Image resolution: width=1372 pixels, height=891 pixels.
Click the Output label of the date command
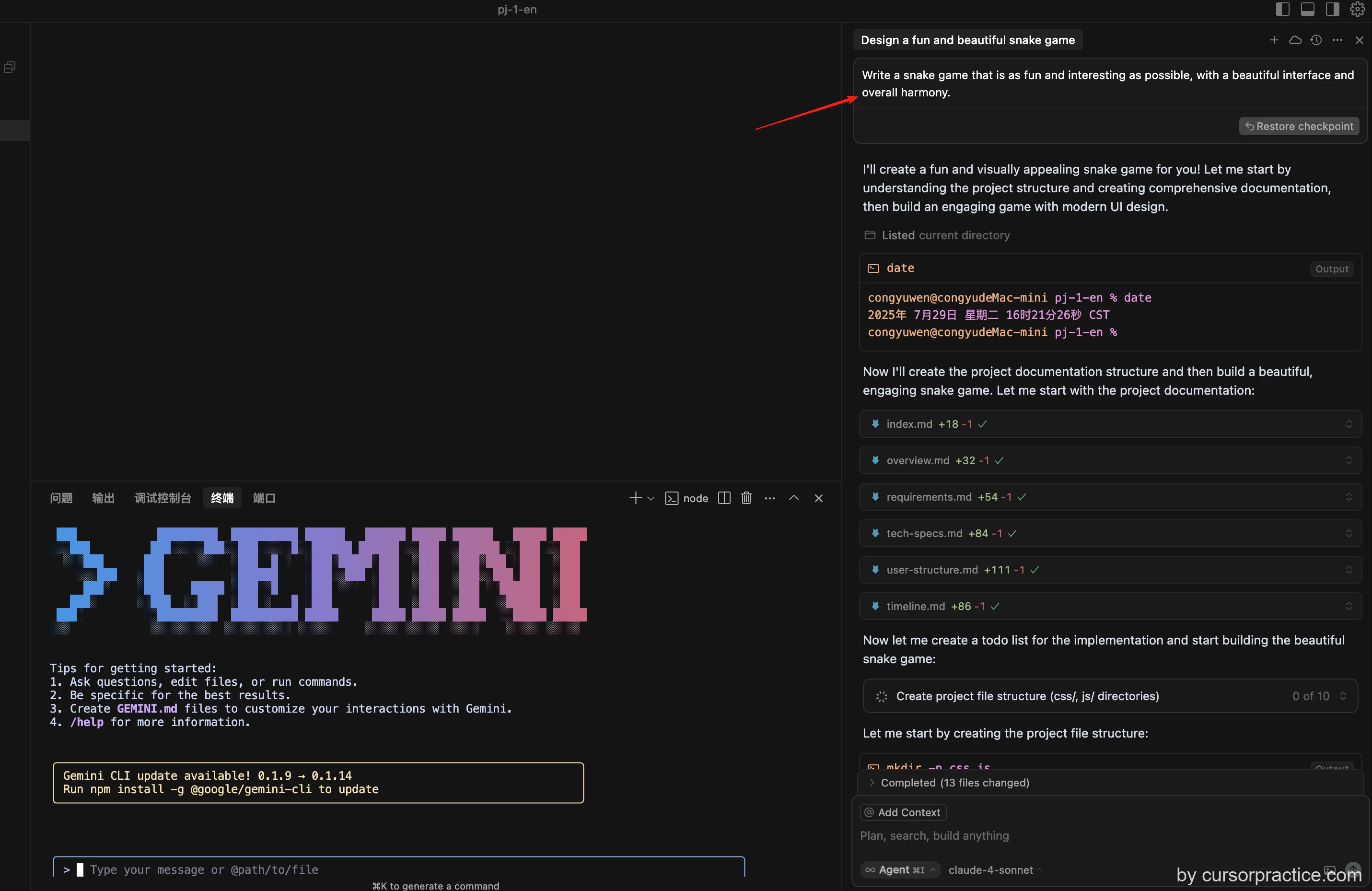pyautogui.click(x=1332, y=269)
